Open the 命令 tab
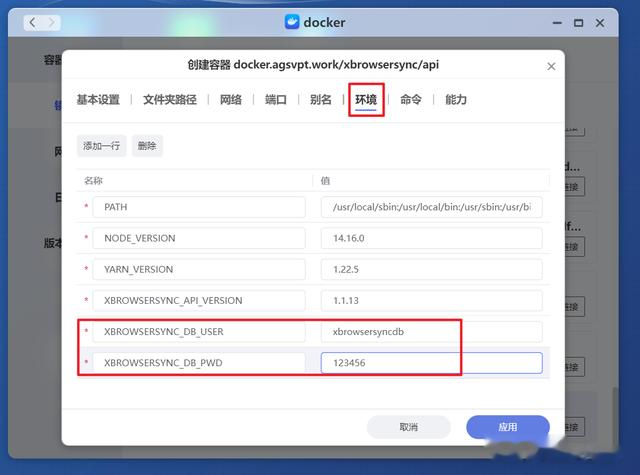640x475 pixels. pos(411,100)
